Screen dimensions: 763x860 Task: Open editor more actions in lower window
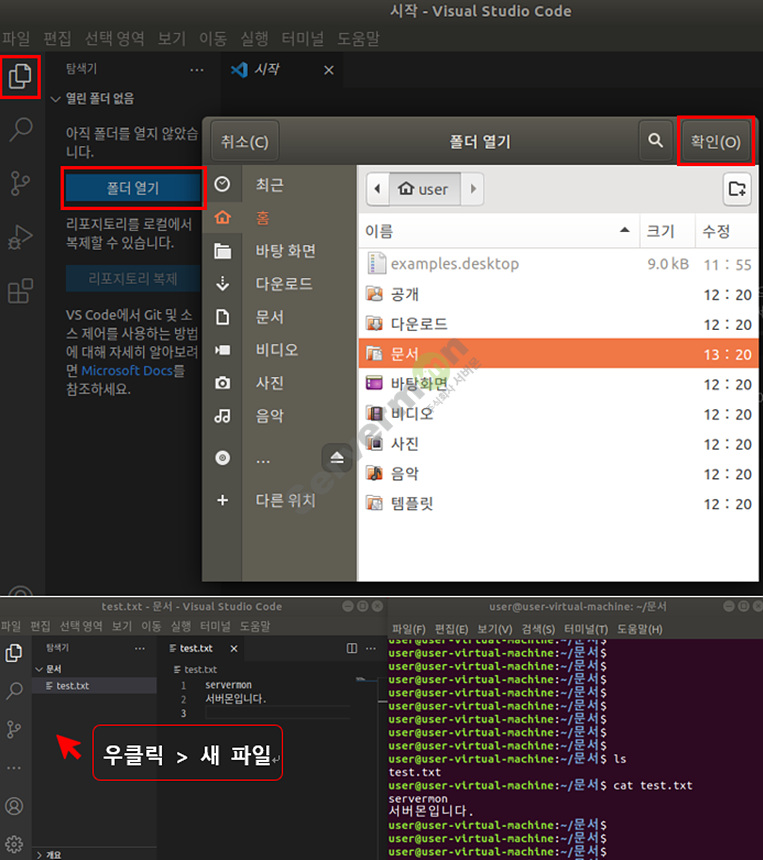click(x=371, y=648)
